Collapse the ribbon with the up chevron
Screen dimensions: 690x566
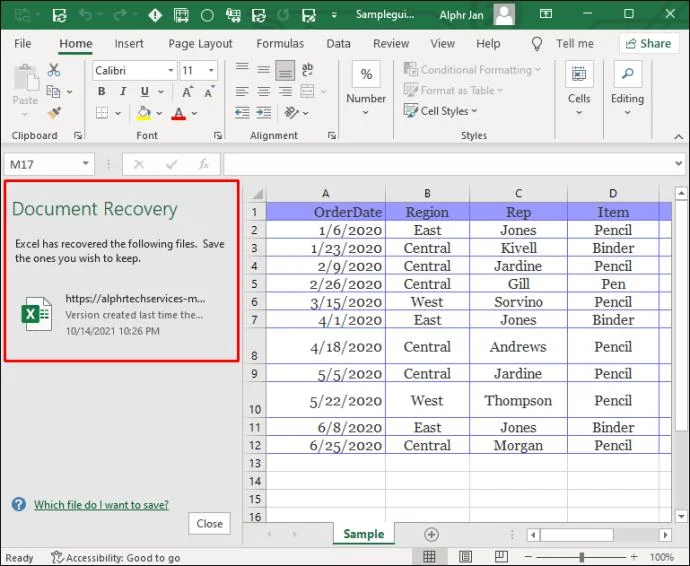click(679, 137)
